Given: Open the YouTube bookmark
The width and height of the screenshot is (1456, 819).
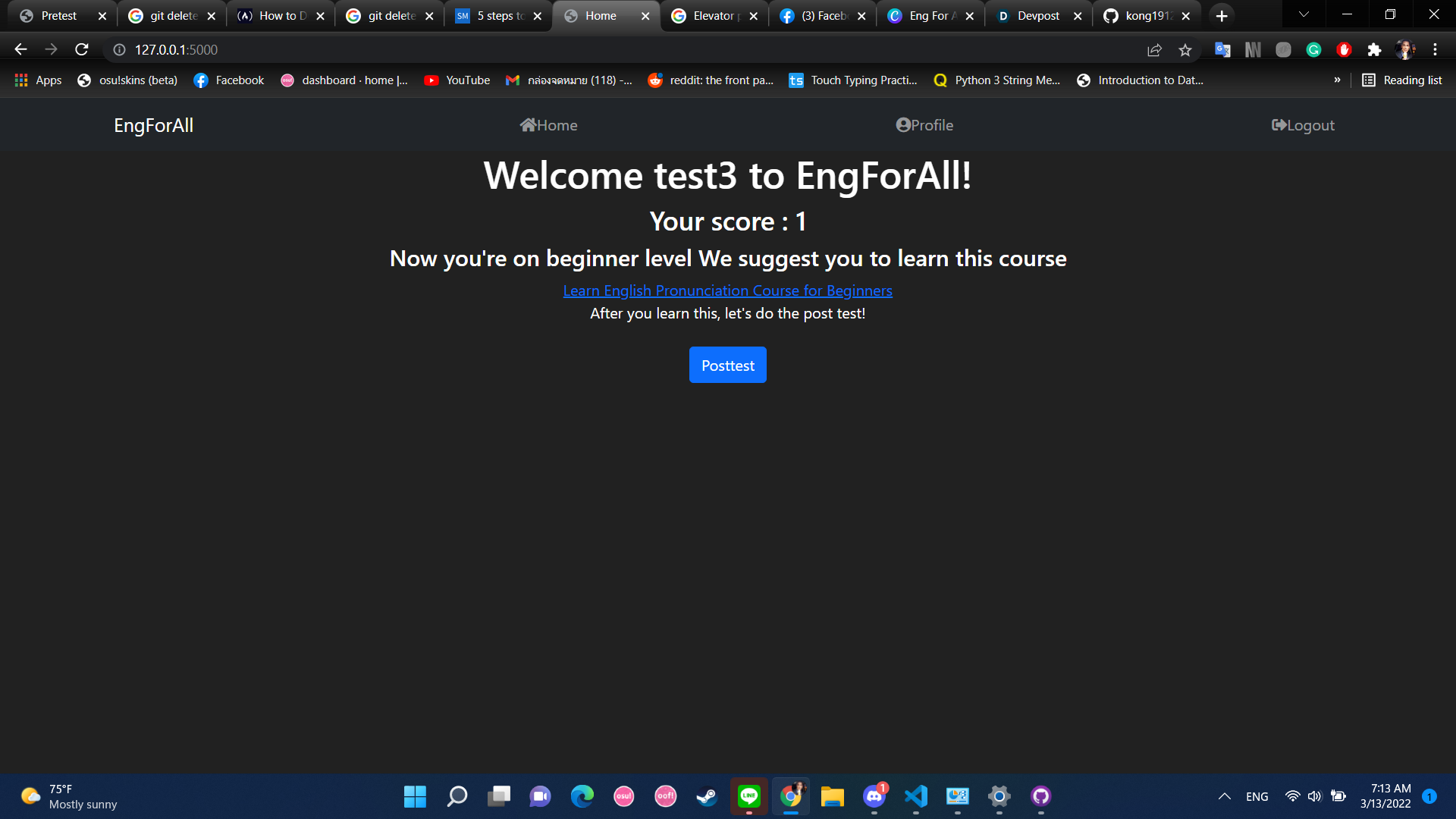Looking at the screenshot, I should [457, 80].
